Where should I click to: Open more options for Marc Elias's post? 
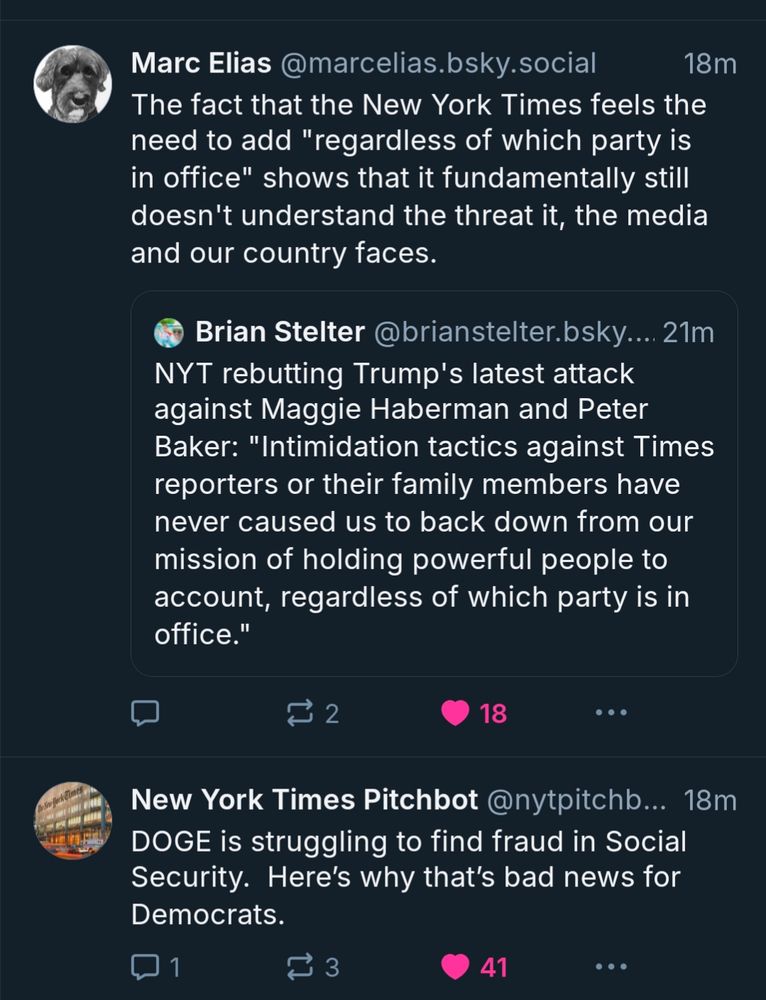pyautogui.click(x=611, y=713)
